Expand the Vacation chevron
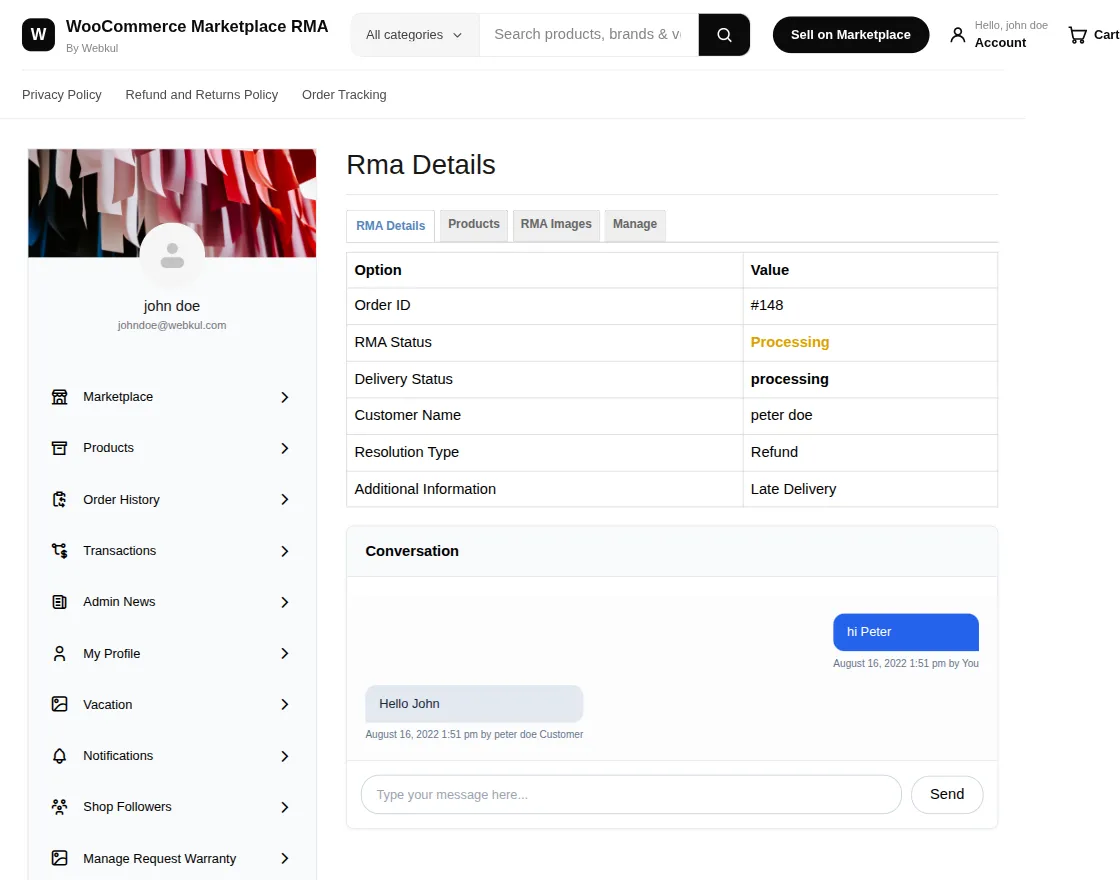Screen dimensions: 1120x880 (x=284, y=704)
